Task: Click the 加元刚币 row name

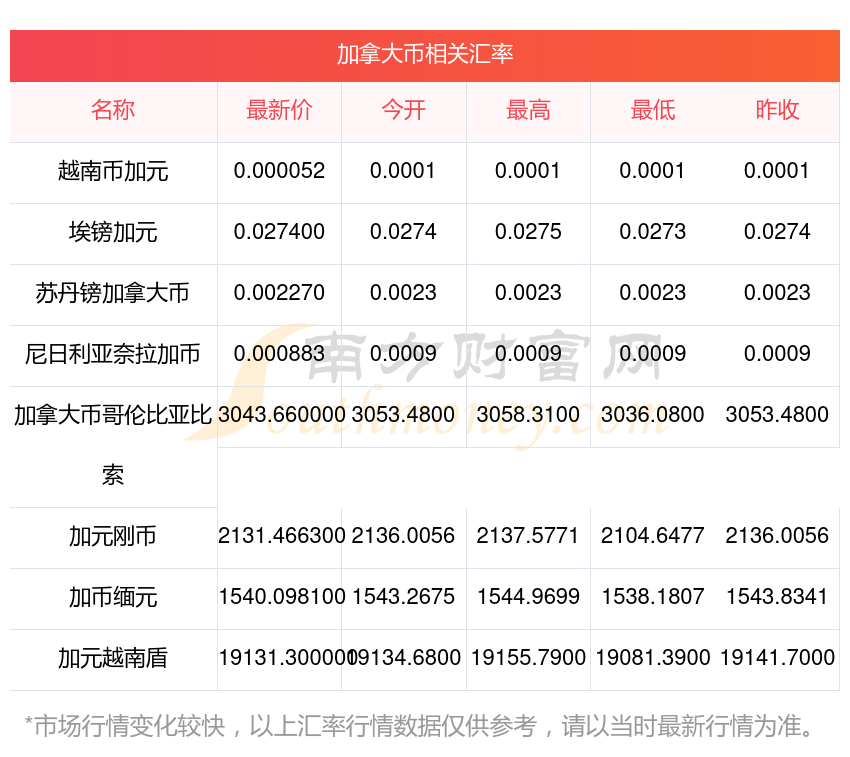Action: (x=113, y=536)
